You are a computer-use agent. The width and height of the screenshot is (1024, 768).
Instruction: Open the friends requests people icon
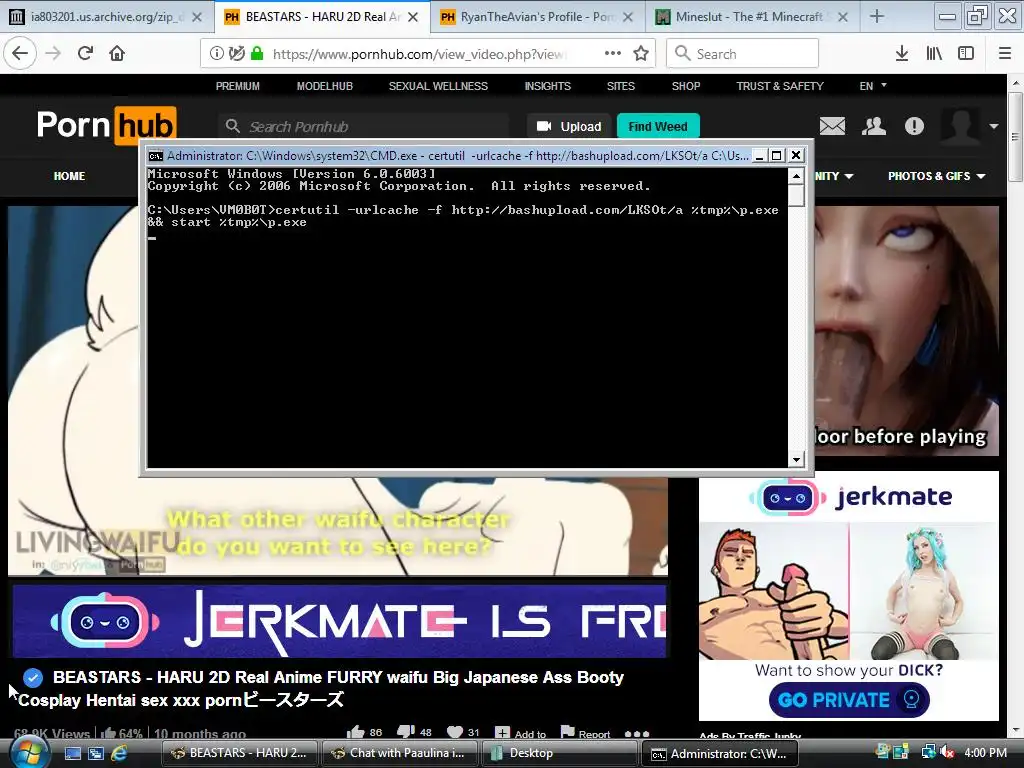pos(874,126)
